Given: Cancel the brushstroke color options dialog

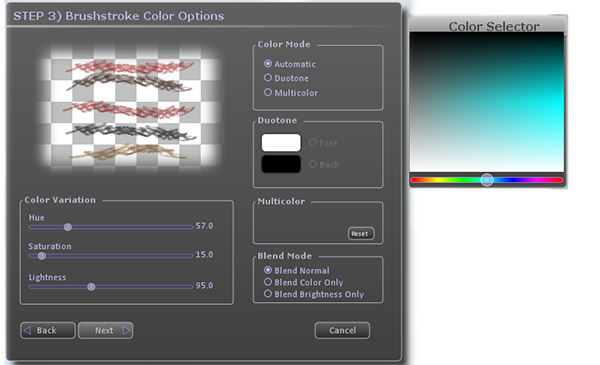Looking at the screenshot, I should (342, 330).
